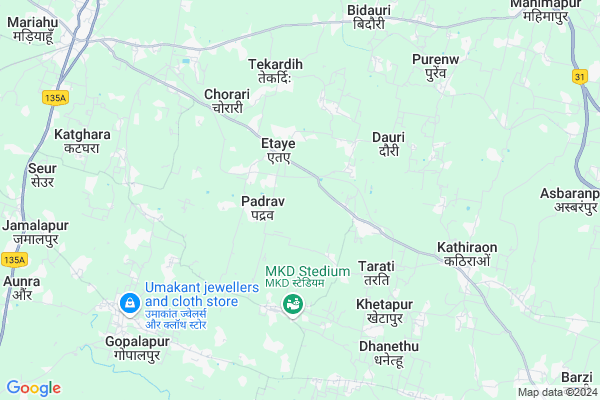
Task: Select the Padrav village label
Action: (x=263, y=208)
